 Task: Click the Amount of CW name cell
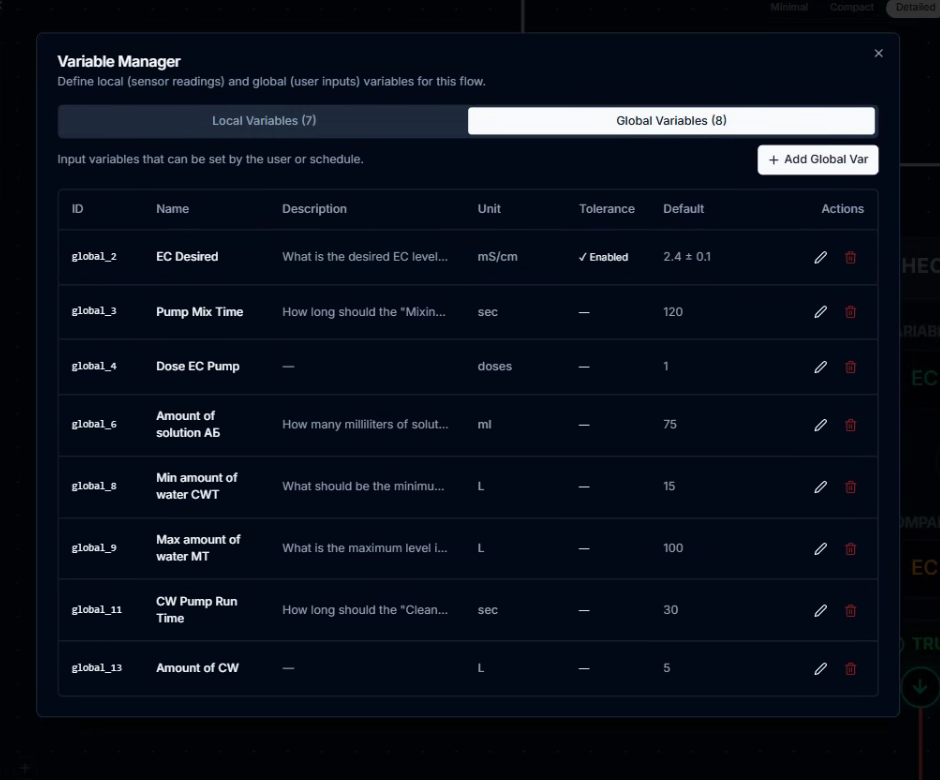pos(197,668)
